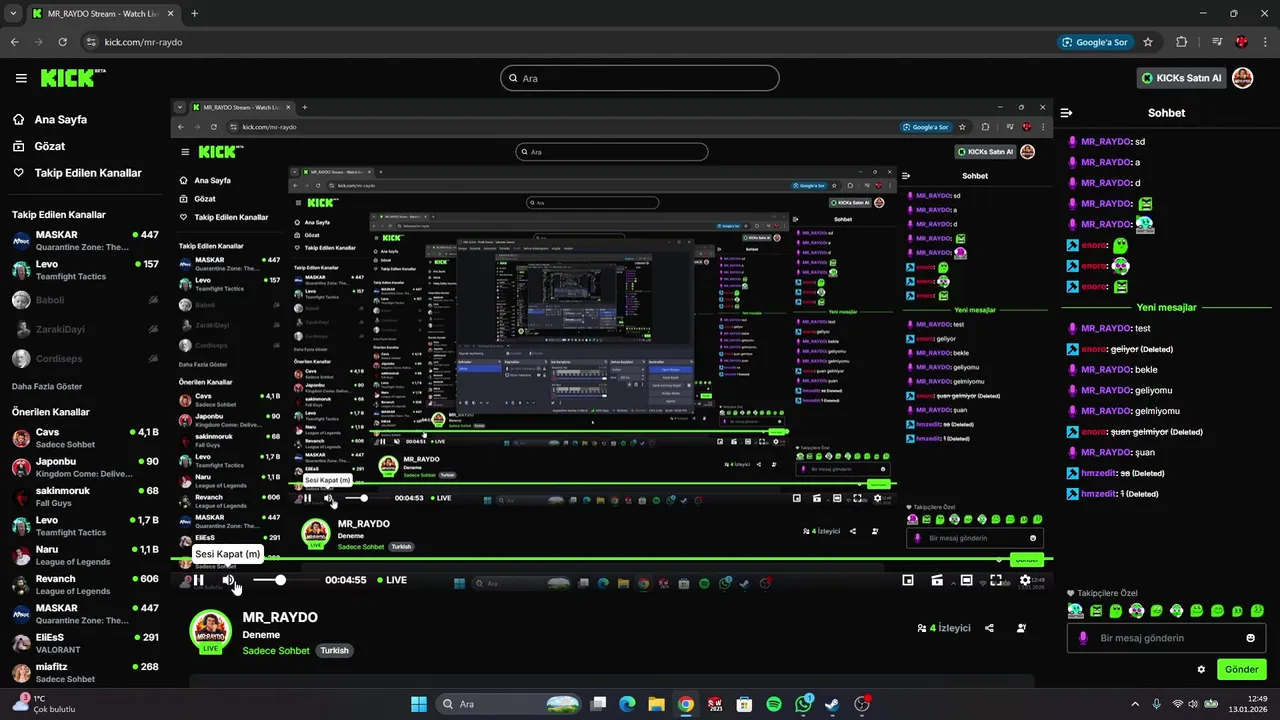The width and height of the screenshot is (1280, 720).
Task: Collapse the Sohbet chat panel
Action: tap(1067, 113)
